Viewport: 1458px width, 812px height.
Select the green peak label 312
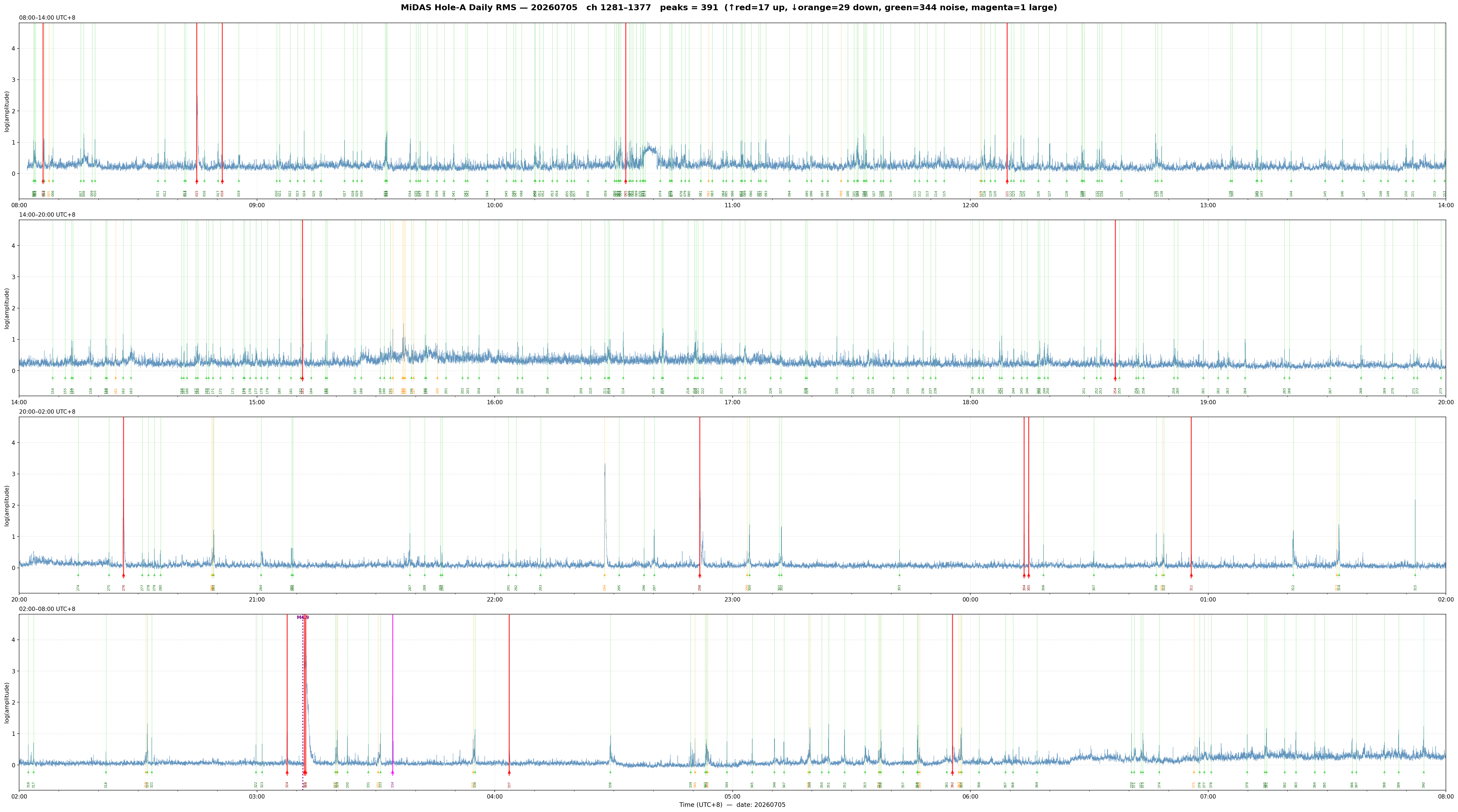click(1293, 588)
